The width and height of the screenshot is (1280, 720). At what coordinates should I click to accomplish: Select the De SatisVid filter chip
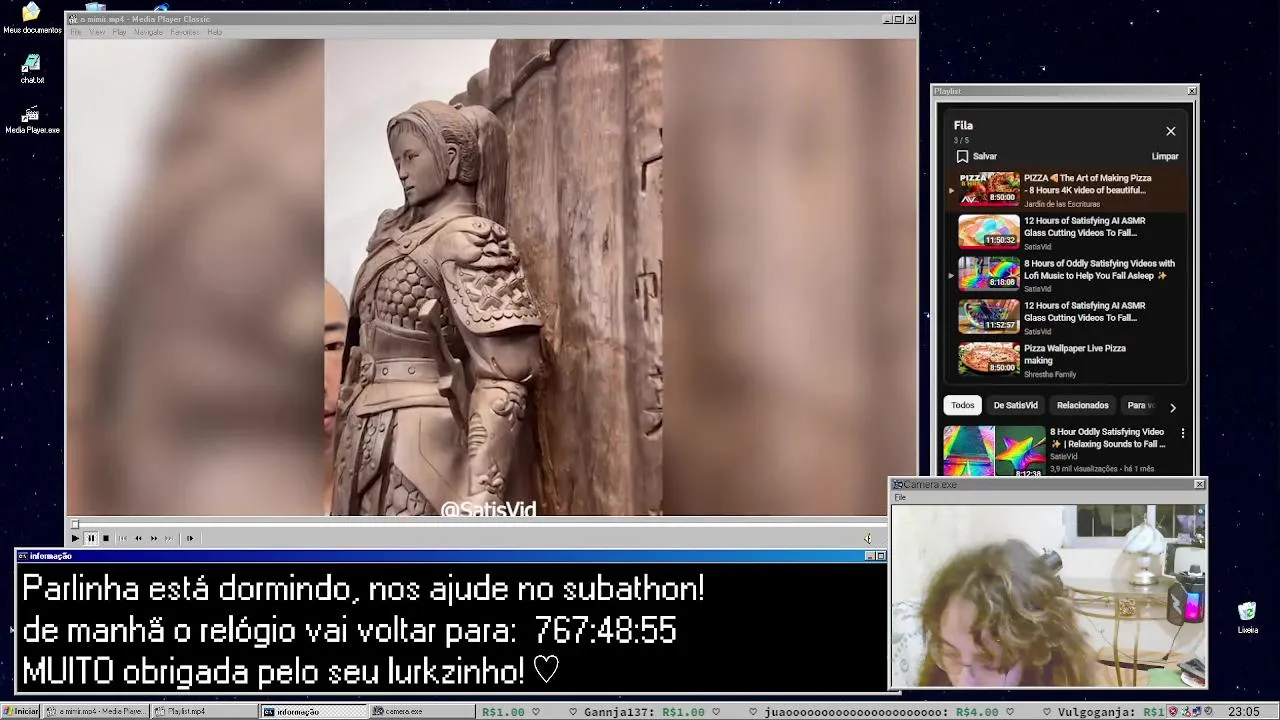pos(1015,405)
